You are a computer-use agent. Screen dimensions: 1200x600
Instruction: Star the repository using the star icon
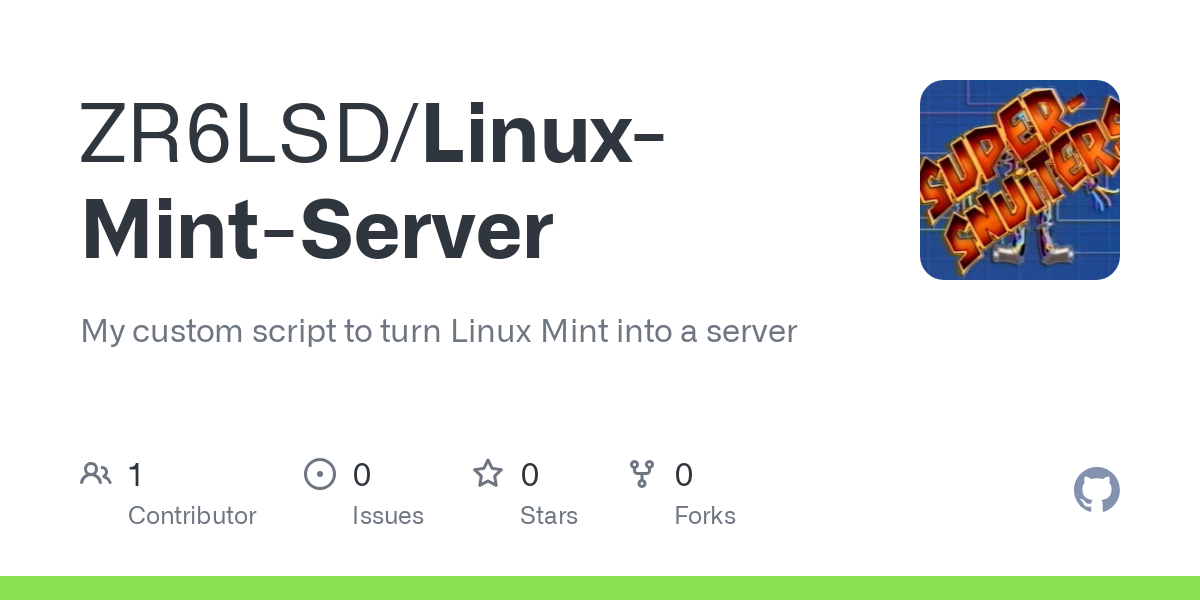488,473
